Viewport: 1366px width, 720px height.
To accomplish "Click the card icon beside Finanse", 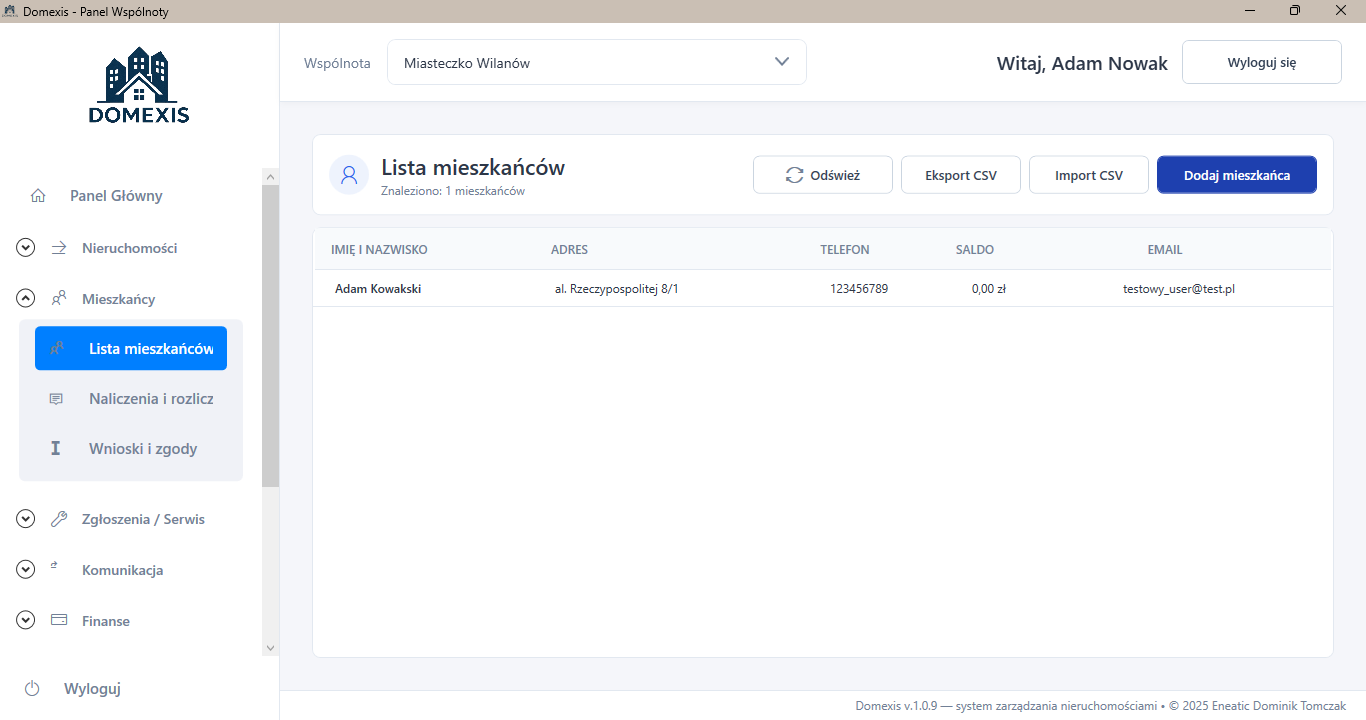I will pos(59,620).
